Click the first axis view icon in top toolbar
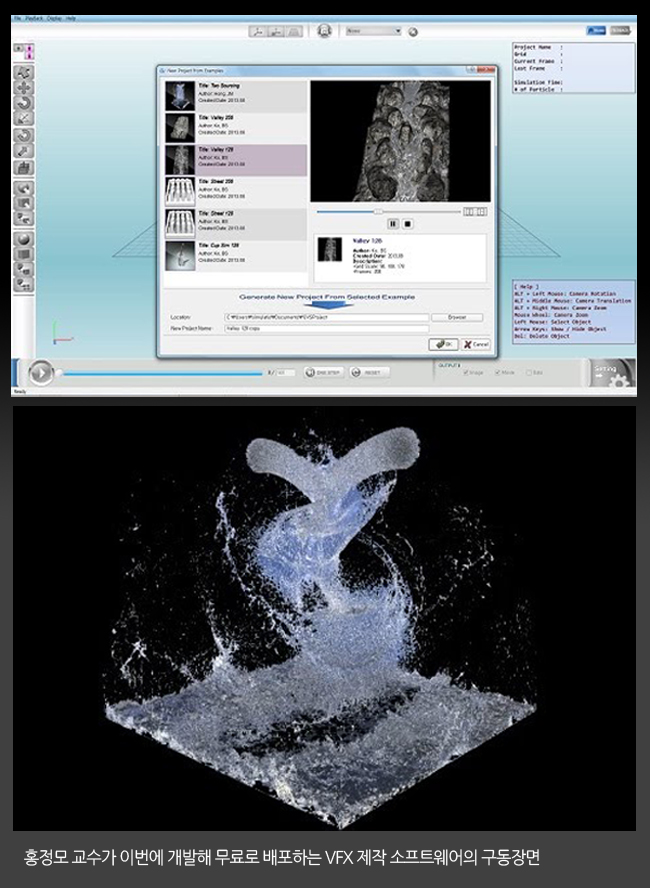650x888 pixels. click(258, 32)
